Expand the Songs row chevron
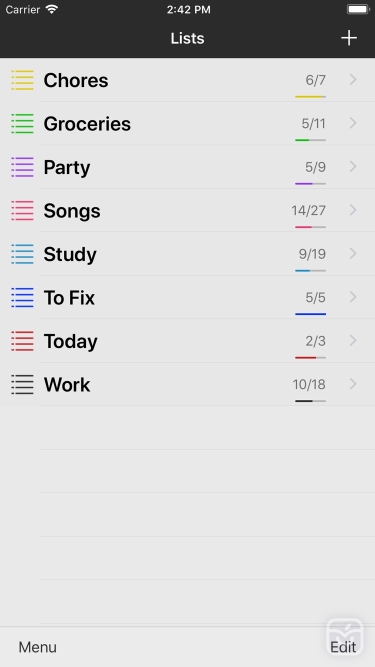The image size is (375, 667). coord(353,210)
